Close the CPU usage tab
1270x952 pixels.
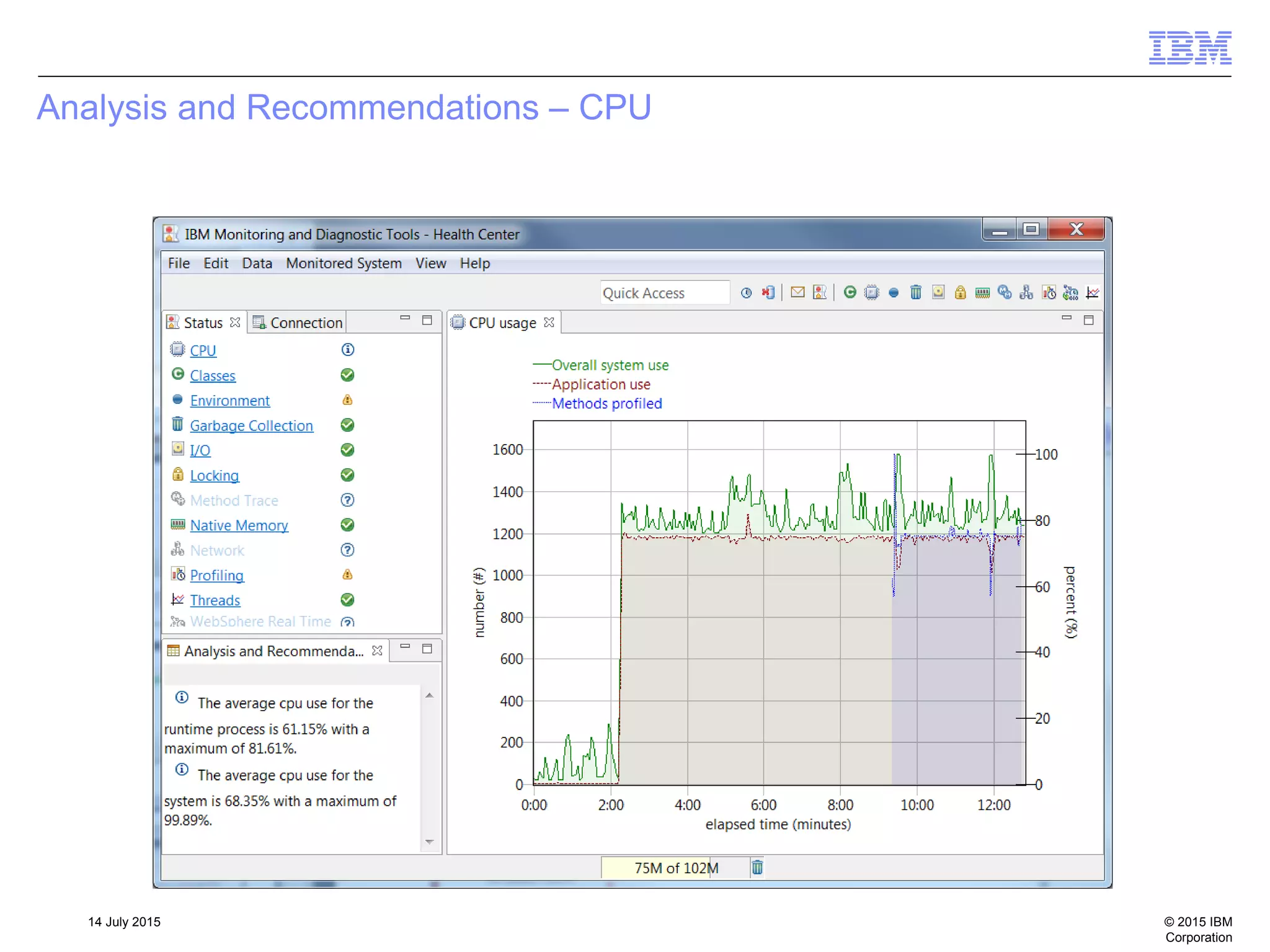pyautogui.click(x=549, y=323)
